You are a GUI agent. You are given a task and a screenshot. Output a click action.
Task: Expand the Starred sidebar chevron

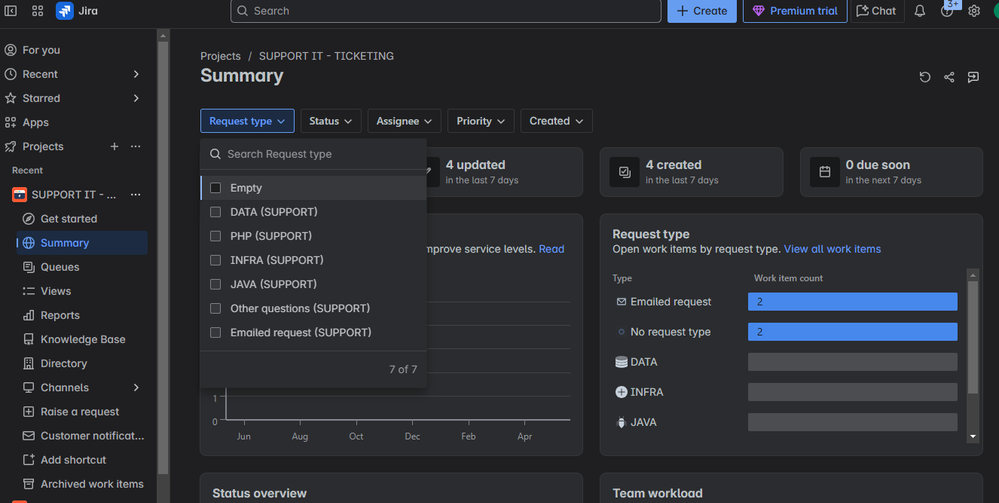tap(136, 98)
